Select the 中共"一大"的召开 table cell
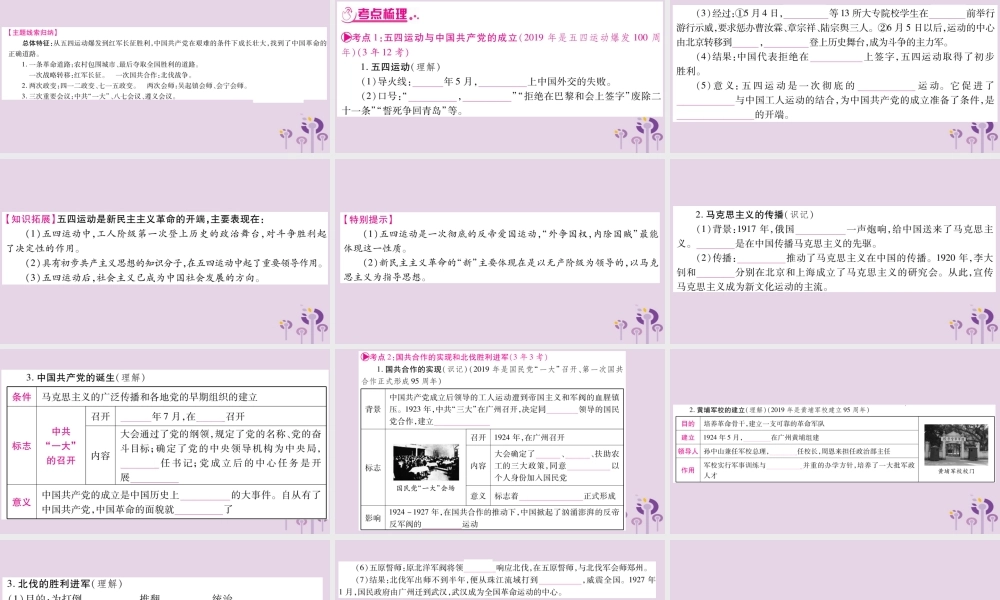1000x600 pixels. 61,446
